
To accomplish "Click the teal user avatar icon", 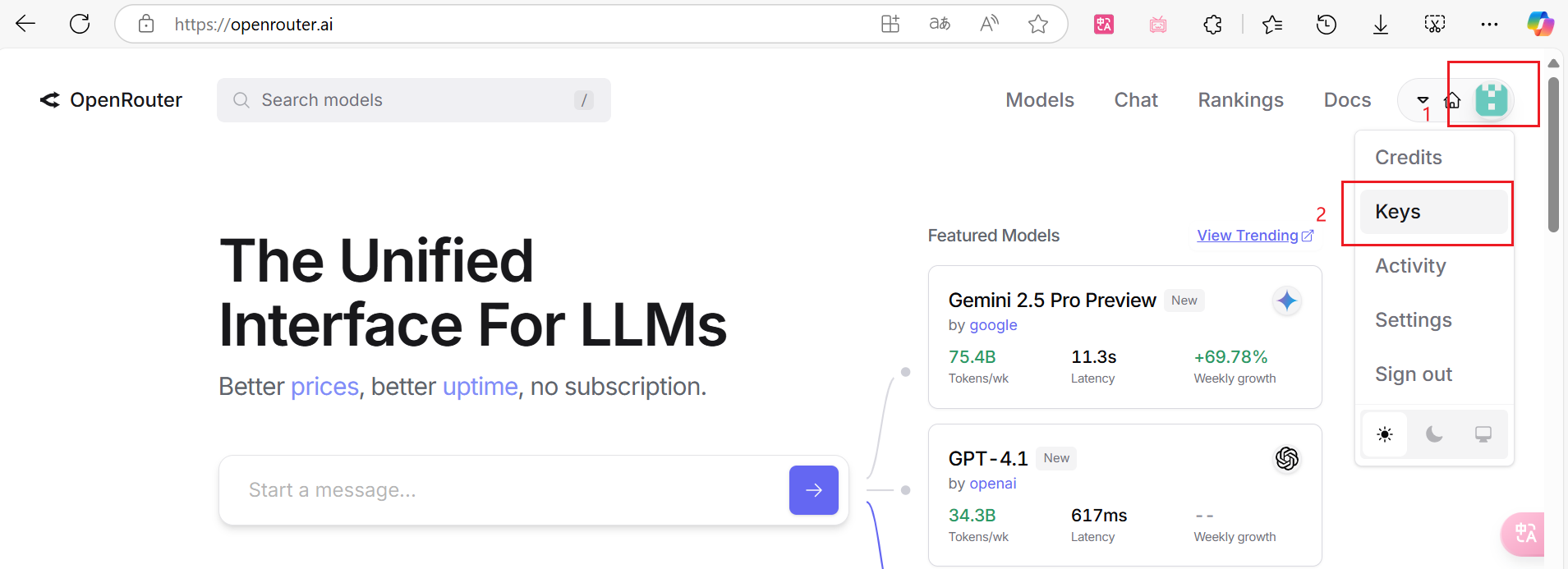I will pos(1492,100).
